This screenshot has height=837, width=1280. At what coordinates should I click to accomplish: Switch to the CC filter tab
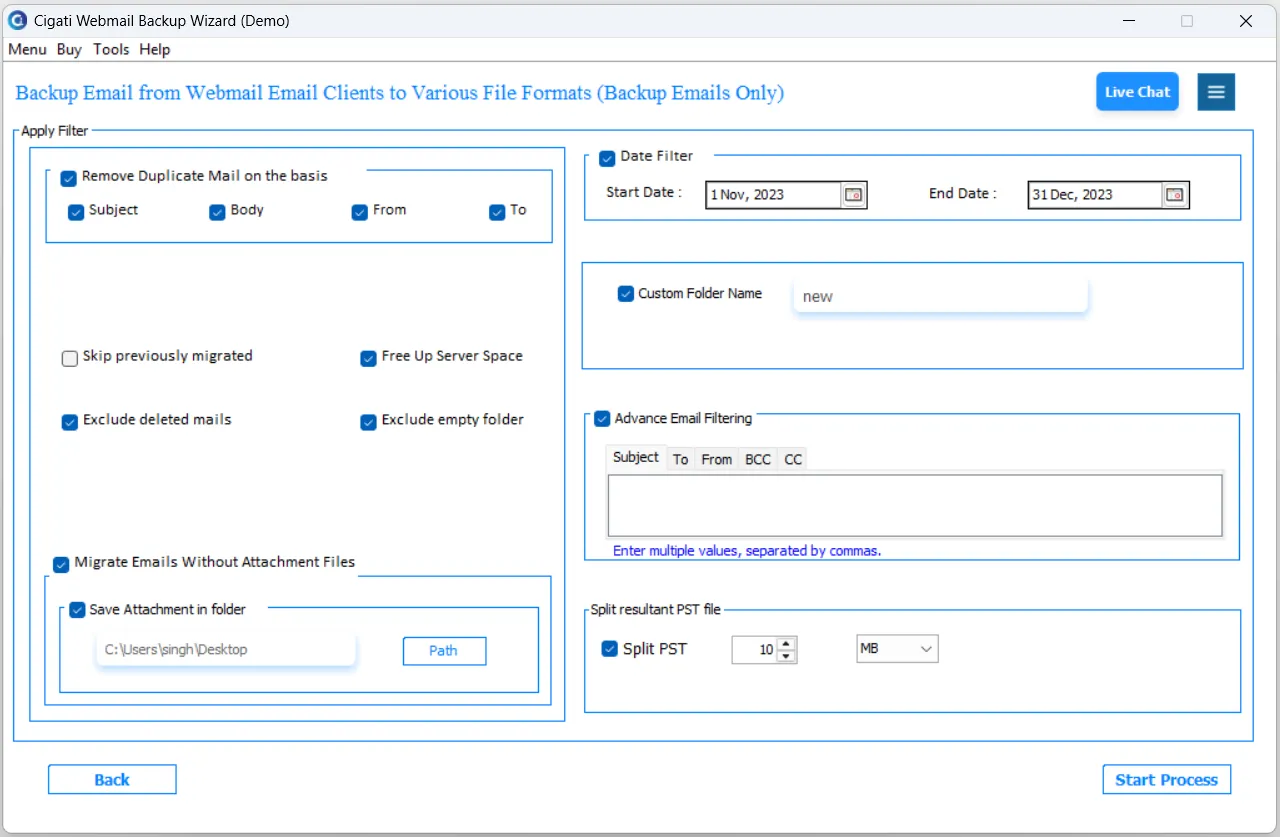coord(793,459)
